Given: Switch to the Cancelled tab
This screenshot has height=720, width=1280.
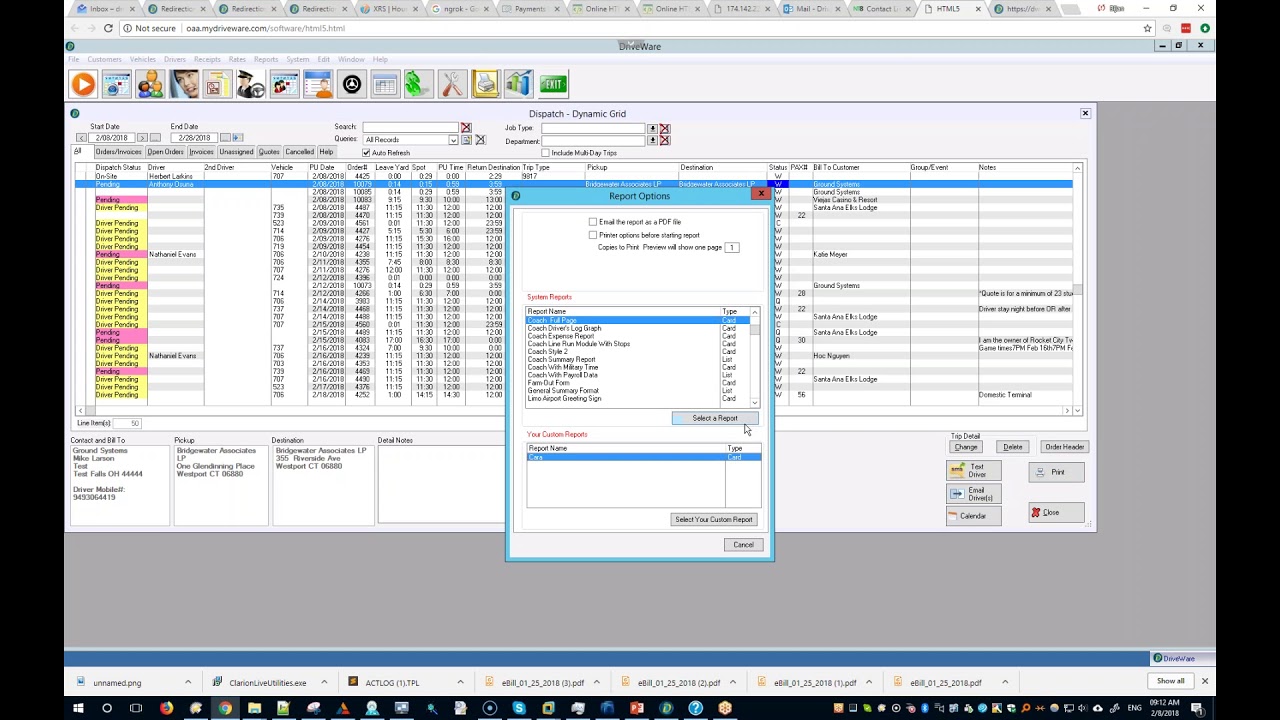Looking at the screenshot, I should point(299,152).
